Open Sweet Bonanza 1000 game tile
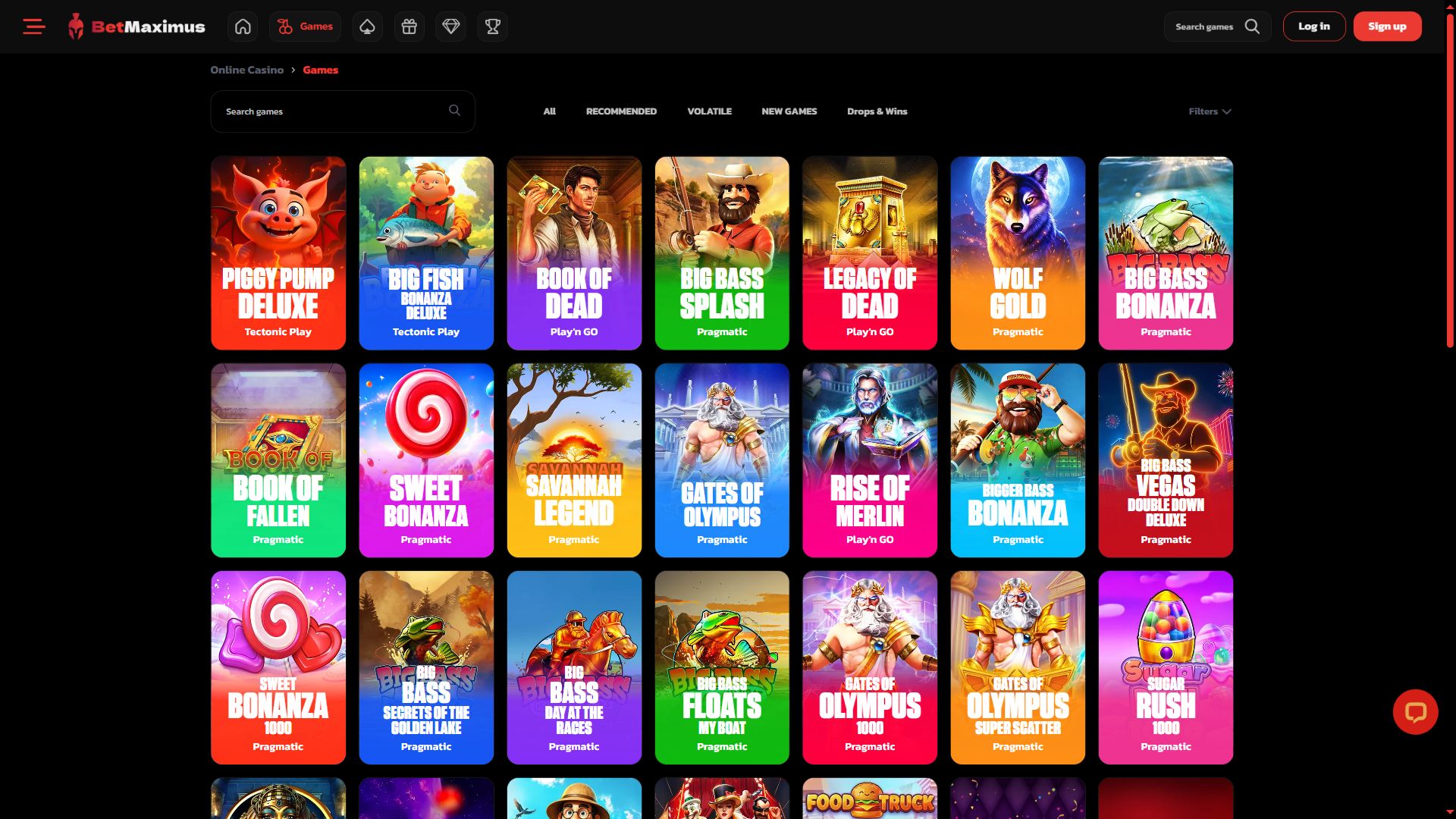Viewport: 1456px width, 819px height. [278, 667]
